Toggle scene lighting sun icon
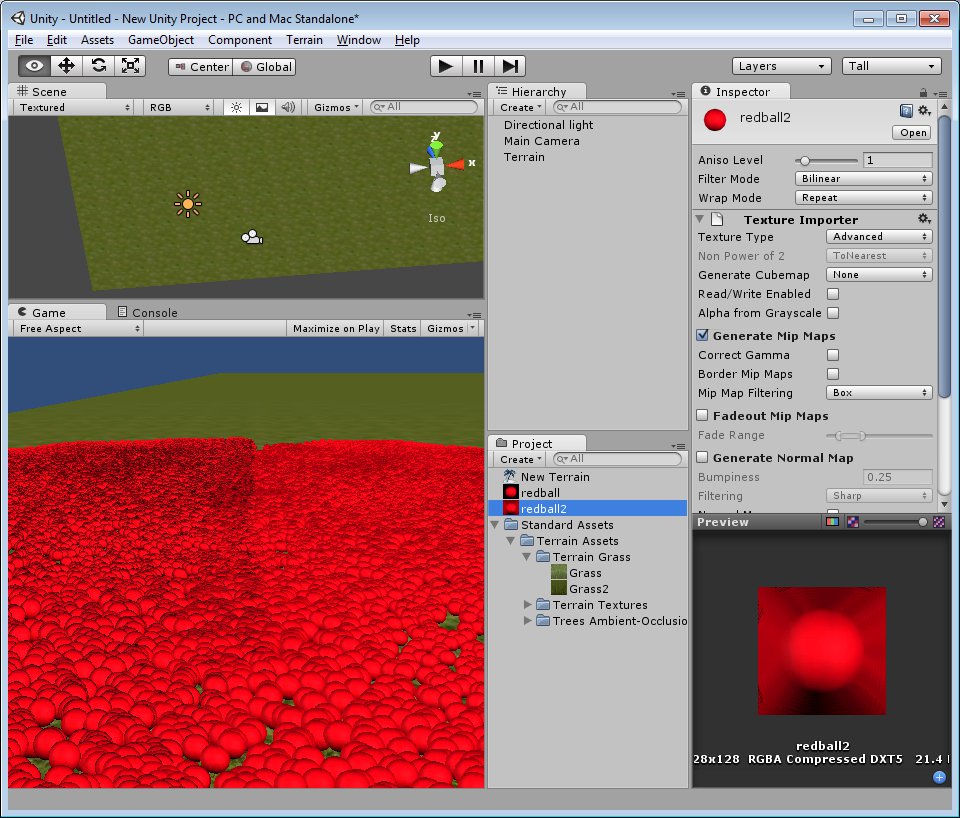This screenshot has height=818, width=960. (x=236, y=108)
